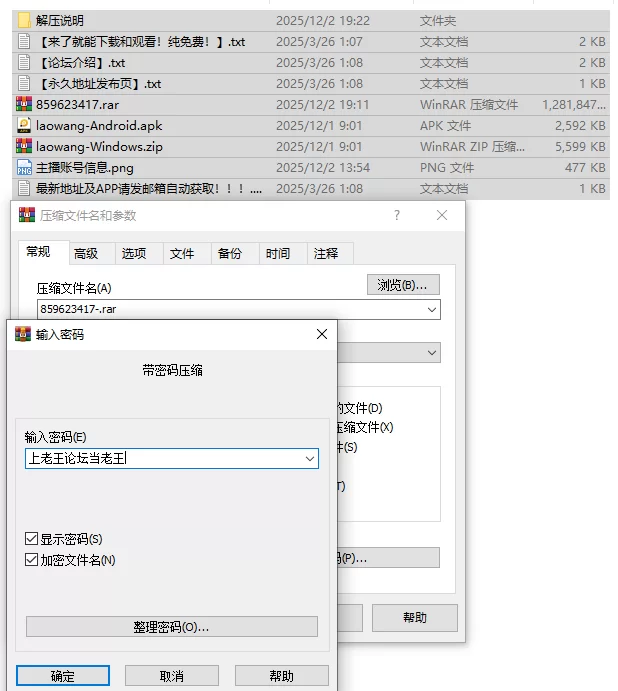Toggle the 加密文件名(N) checkbox
The height and width of the screenshot is (691, 618).
click(31, 560)
